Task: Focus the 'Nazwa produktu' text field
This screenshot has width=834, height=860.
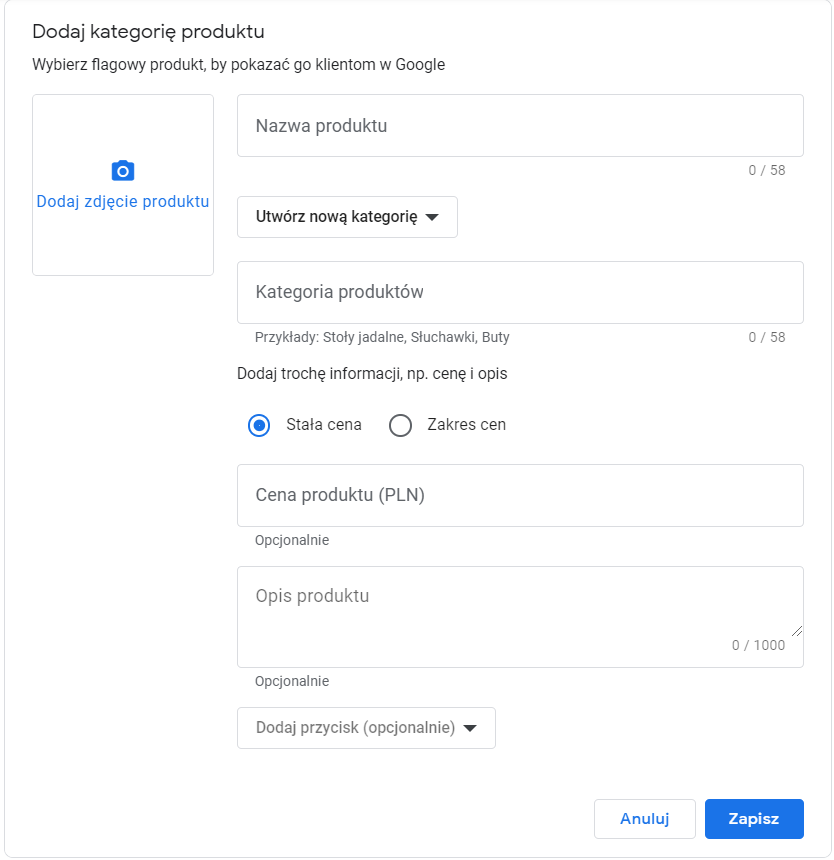Action: pos(520,126)
